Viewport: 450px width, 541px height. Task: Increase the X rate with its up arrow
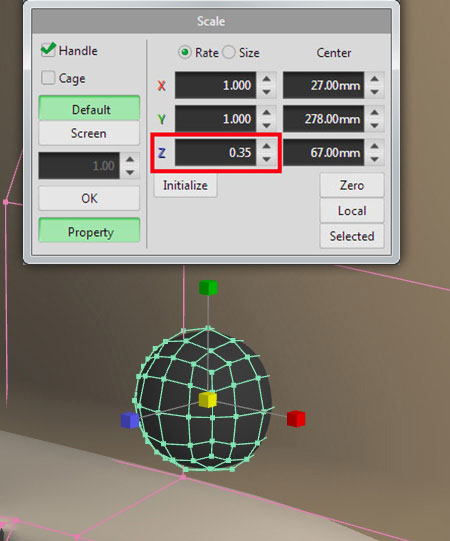point(266,79)
